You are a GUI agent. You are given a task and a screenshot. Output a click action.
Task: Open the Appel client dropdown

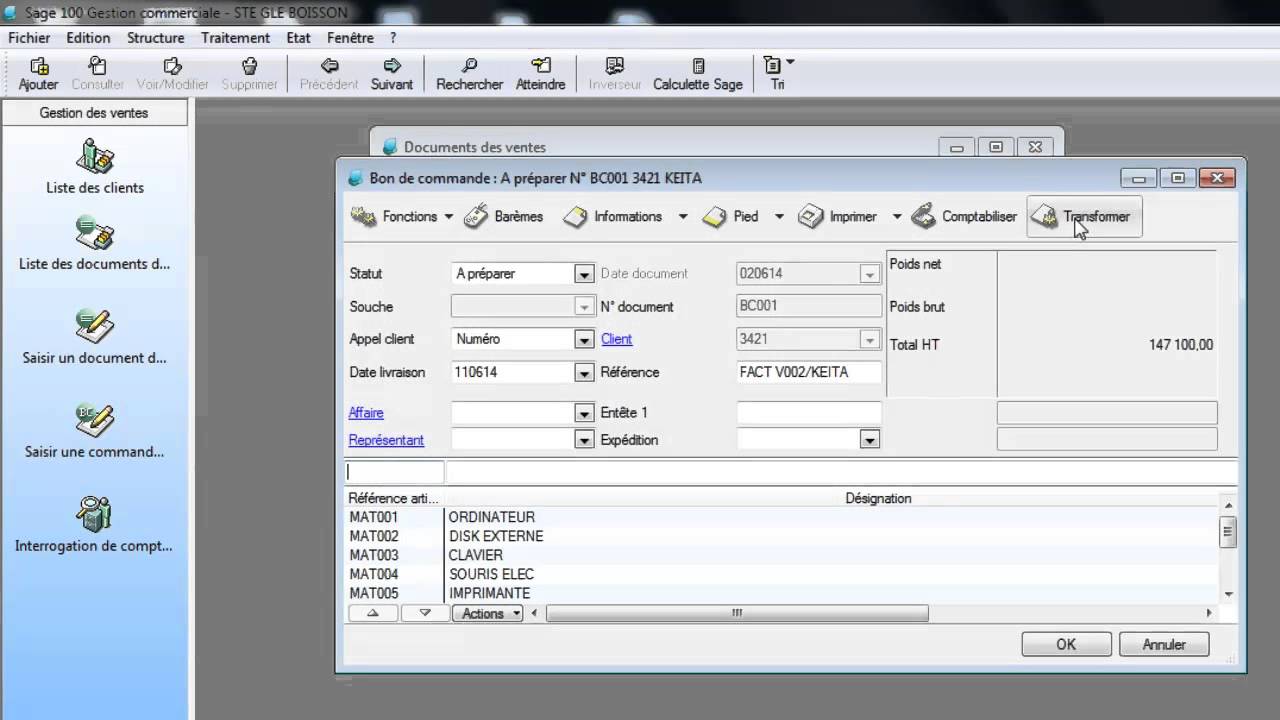point(584,340)
